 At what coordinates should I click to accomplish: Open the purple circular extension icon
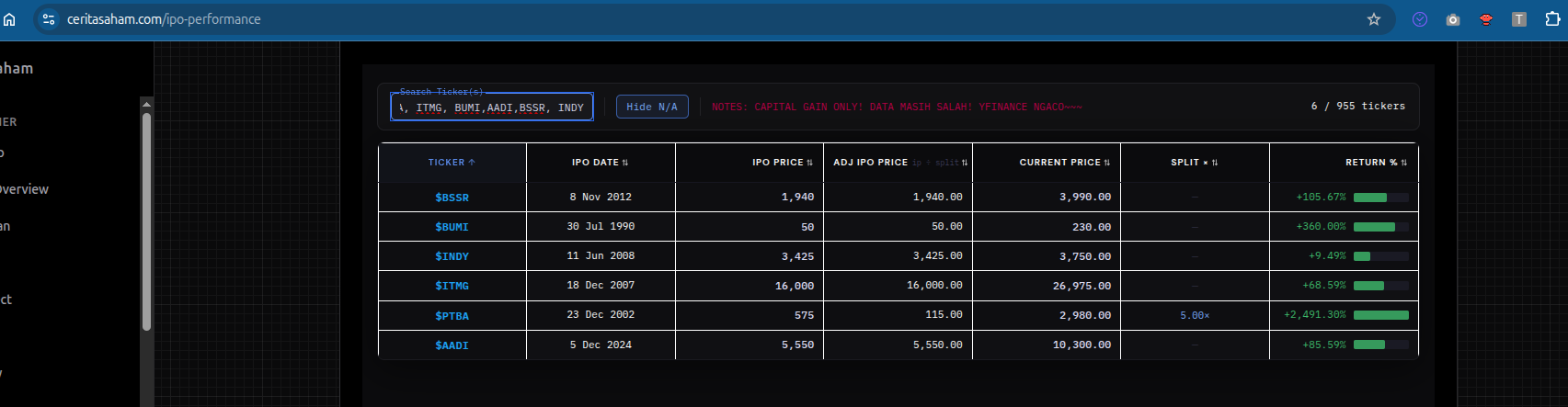pos(1420,19)
